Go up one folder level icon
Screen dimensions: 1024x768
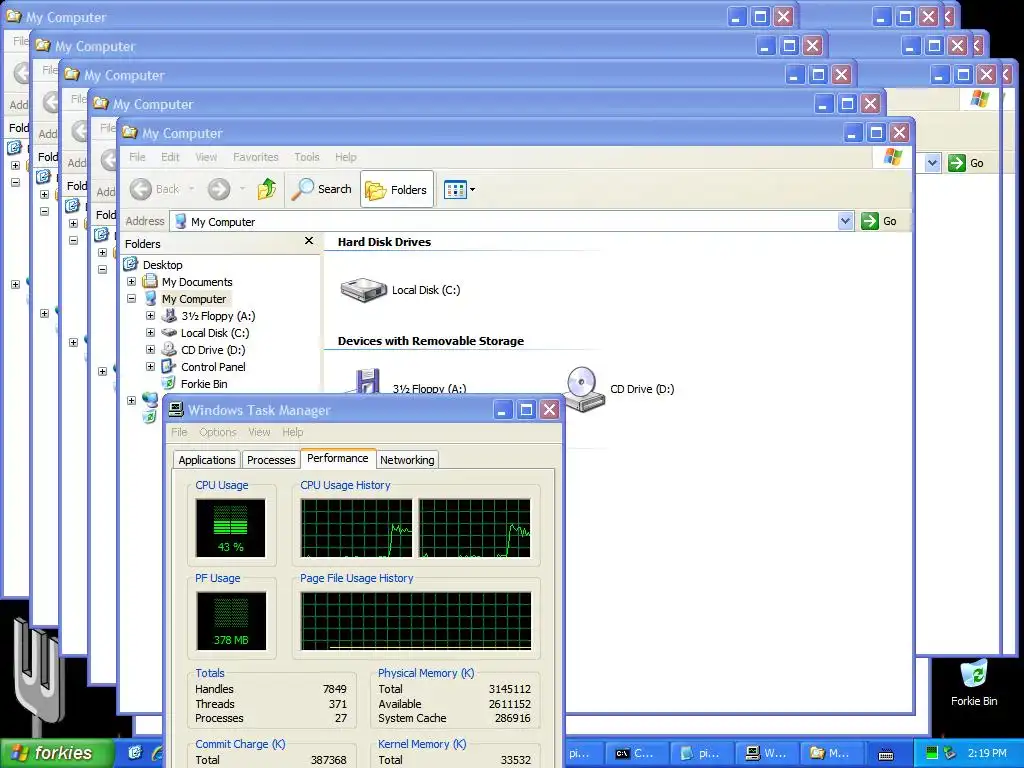pos(266,189)
